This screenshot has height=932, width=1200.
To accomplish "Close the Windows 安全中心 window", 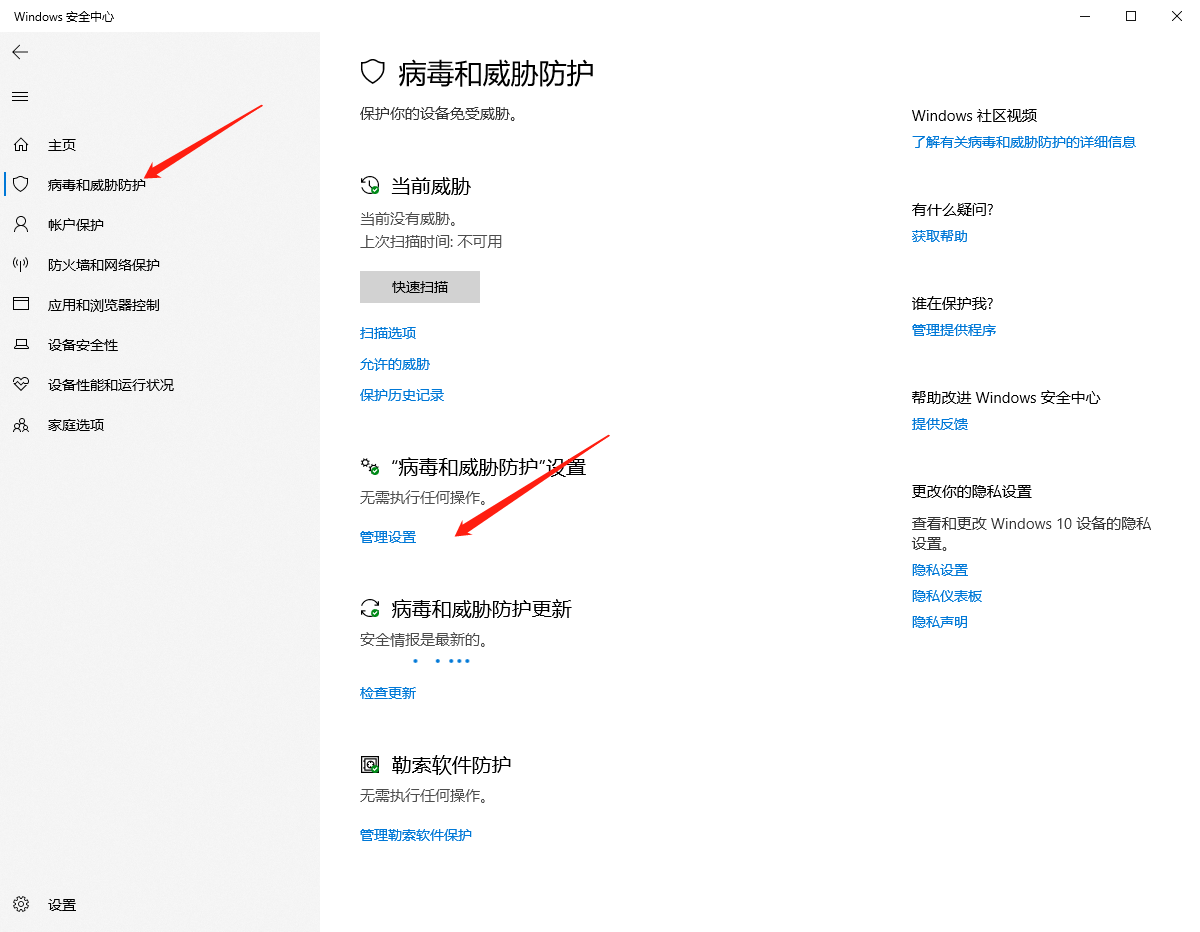I will pyautogui.click(x=1177, y=16).
